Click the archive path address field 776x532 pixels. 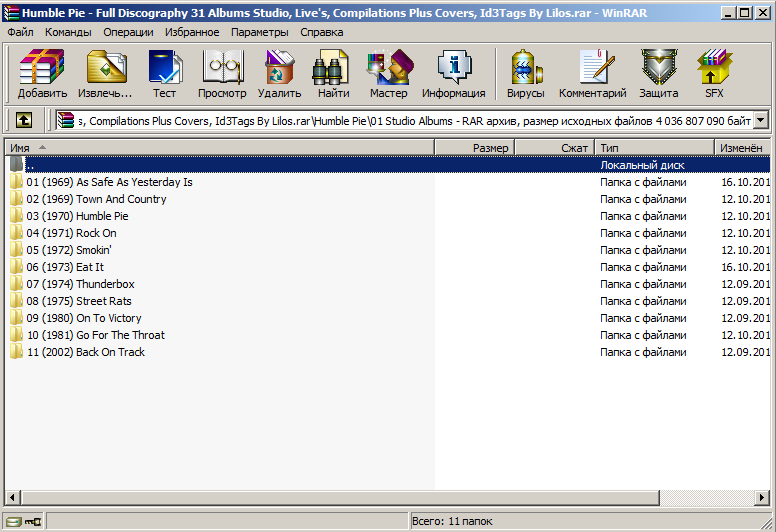click(414, 120)
